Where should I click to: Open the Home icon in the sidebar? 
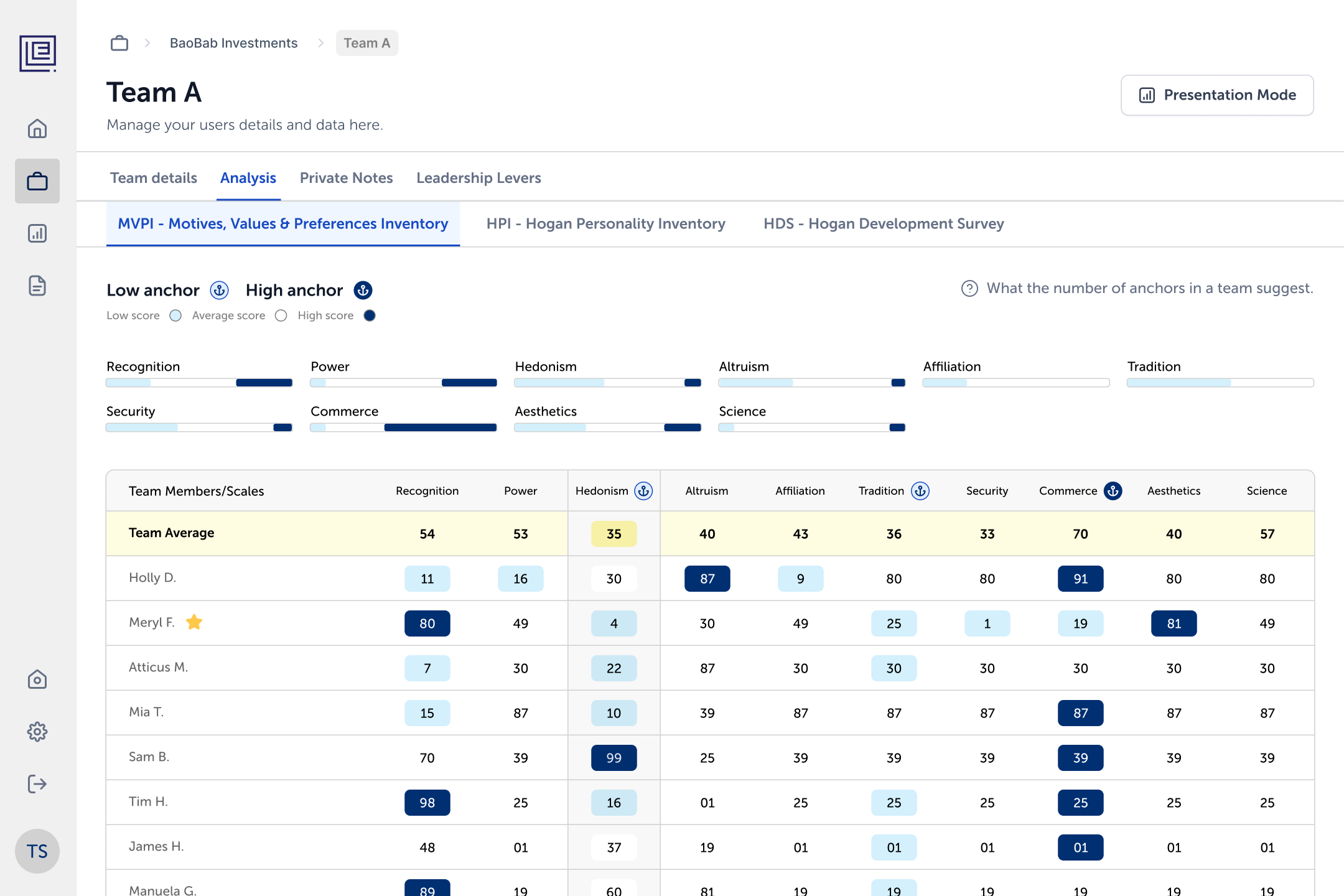(37, 129)
